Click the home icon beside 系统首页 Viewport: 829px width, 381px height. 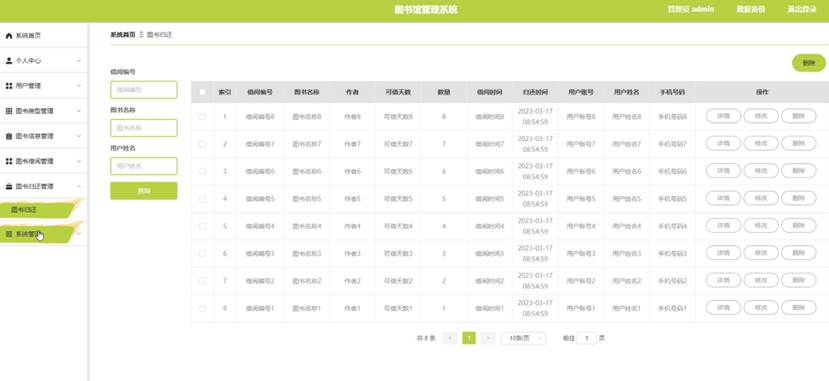click(x=8, y=36)
